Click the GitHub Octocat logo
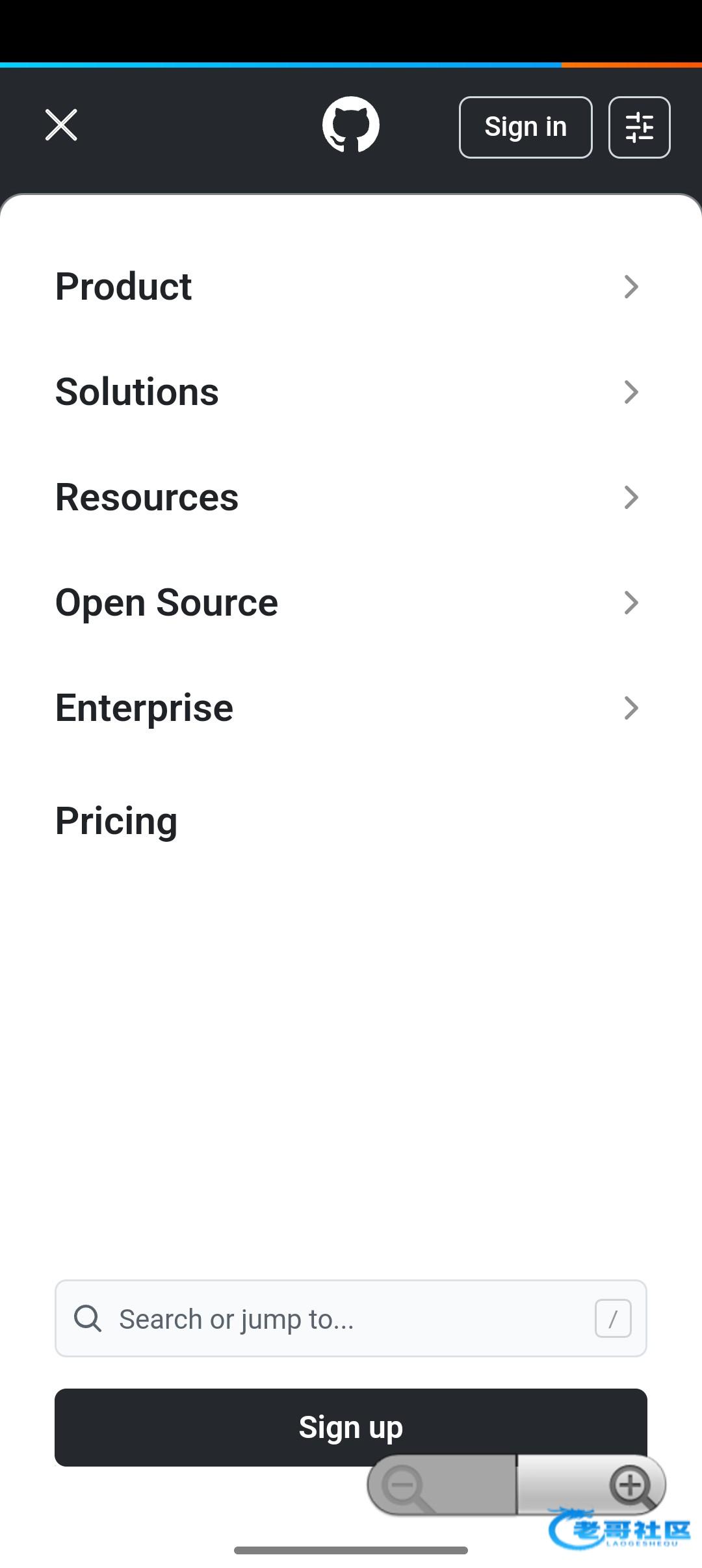702x1568 pixels. [x=351, y=125]
